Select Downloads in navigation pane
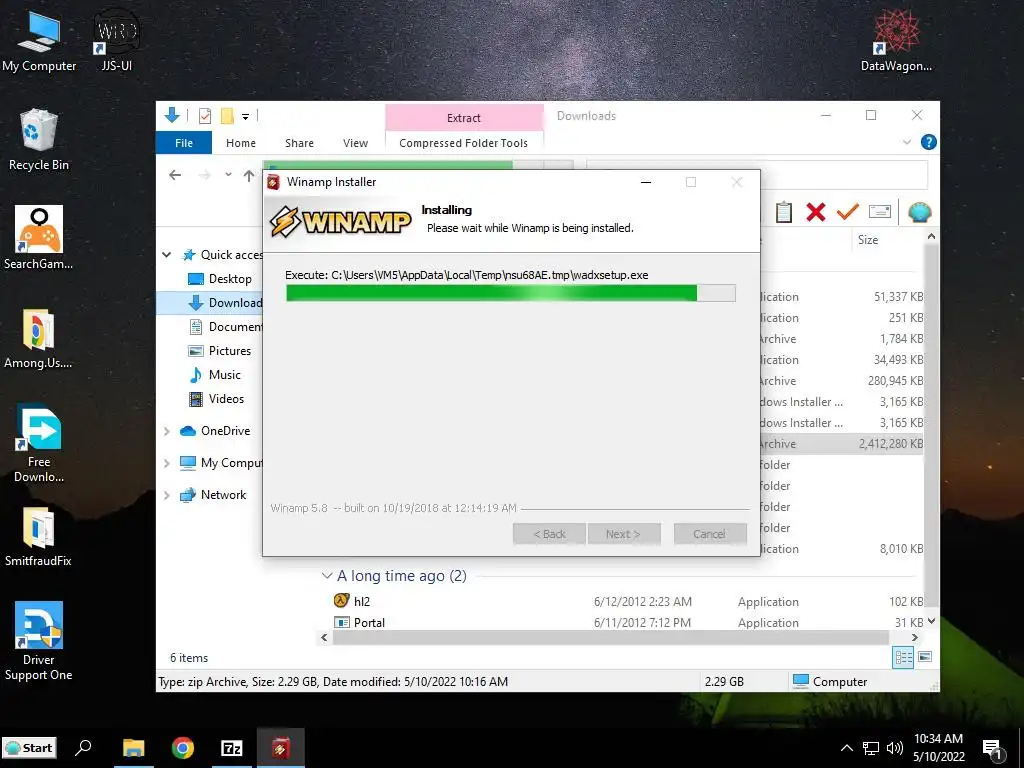The height and width of the screenshot is (768, 1024). [x=225, y=303]
